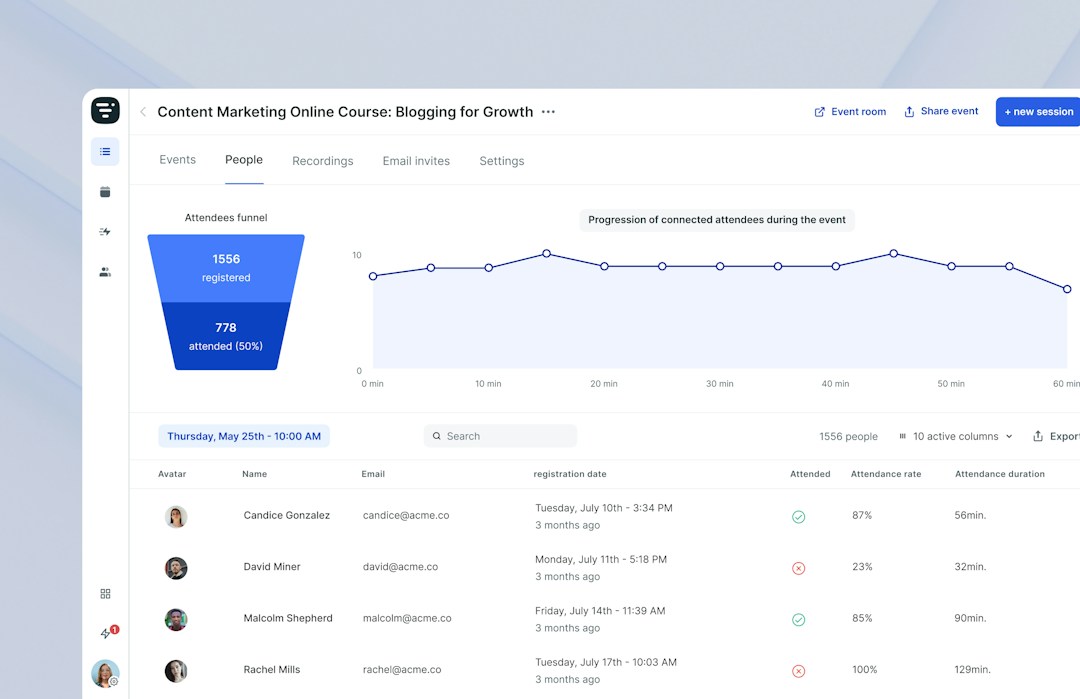Select the automation lightning list sidebar icon

105,231
